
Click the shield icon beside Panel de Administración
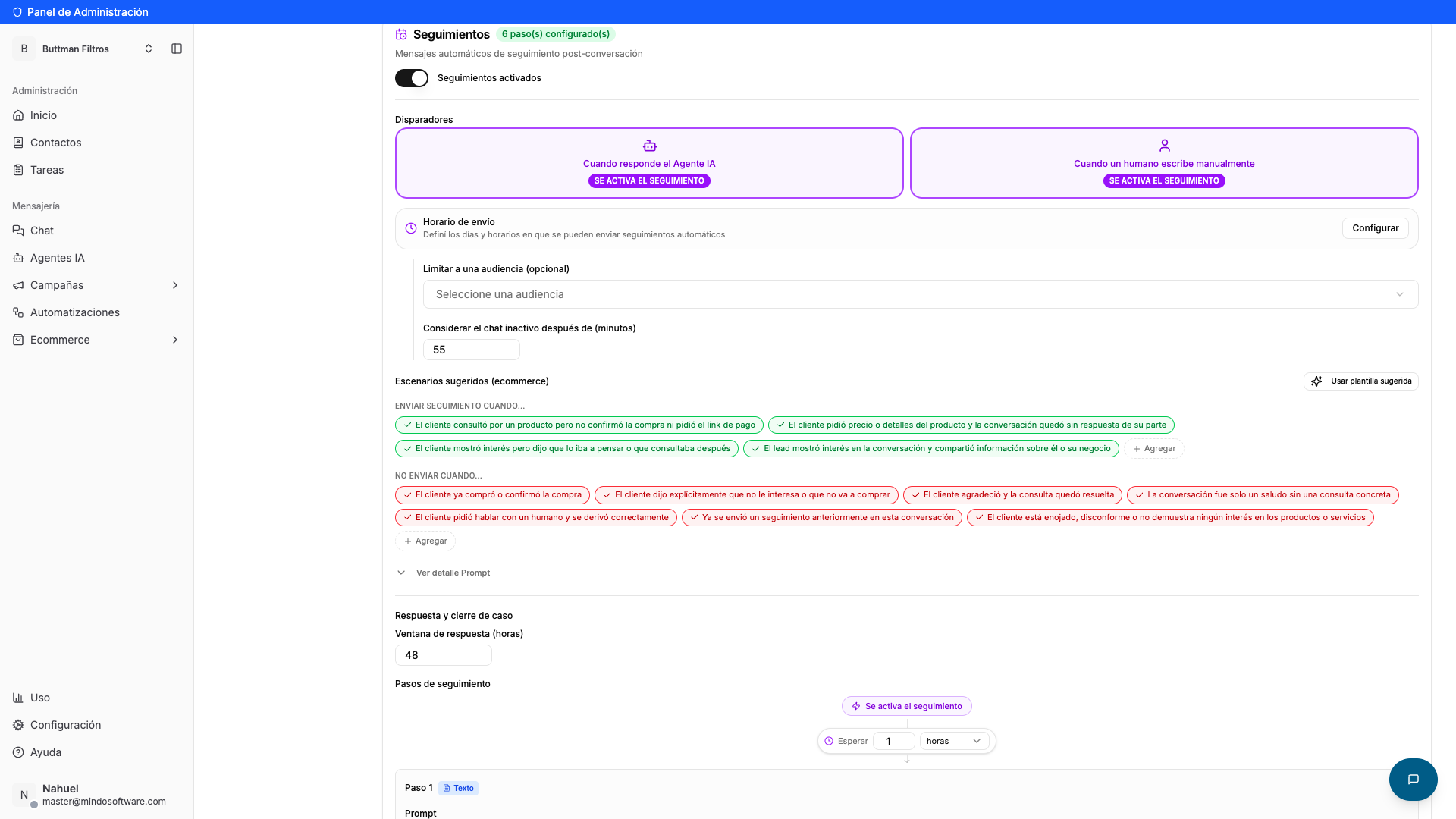click(x=17, y=12)
